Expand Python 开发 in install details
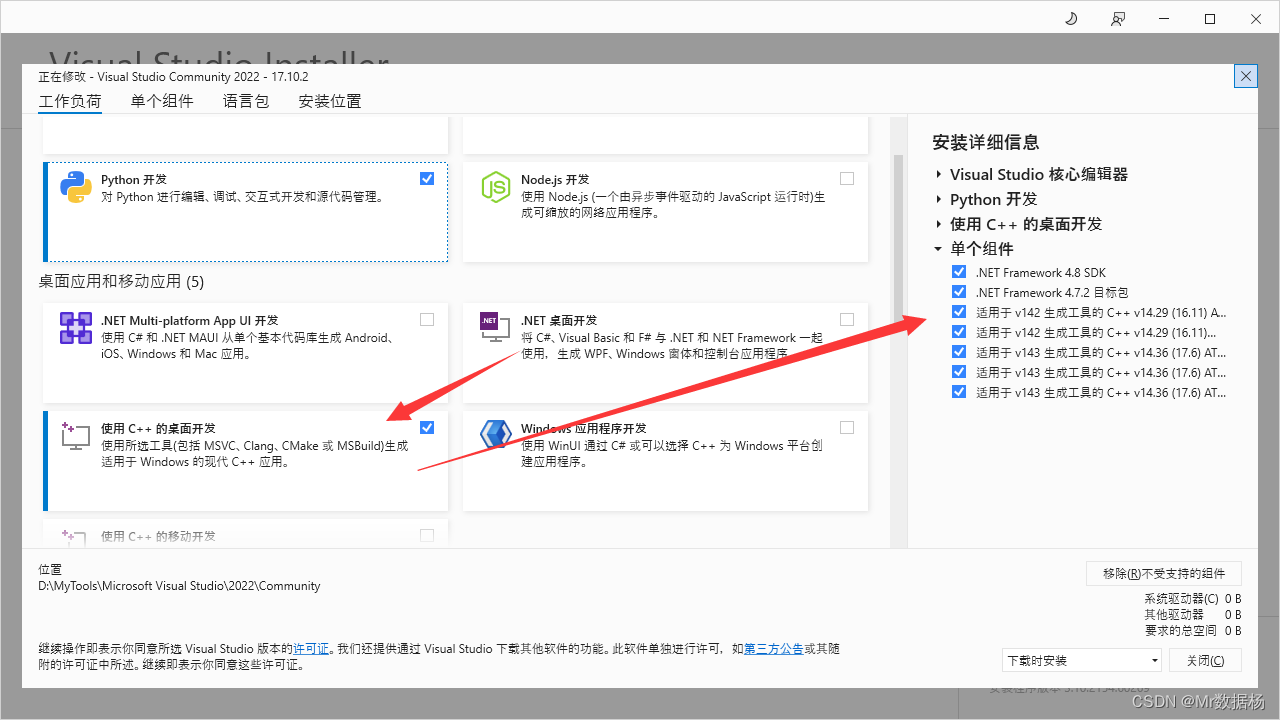1280x720 pixels. point(939,199)
